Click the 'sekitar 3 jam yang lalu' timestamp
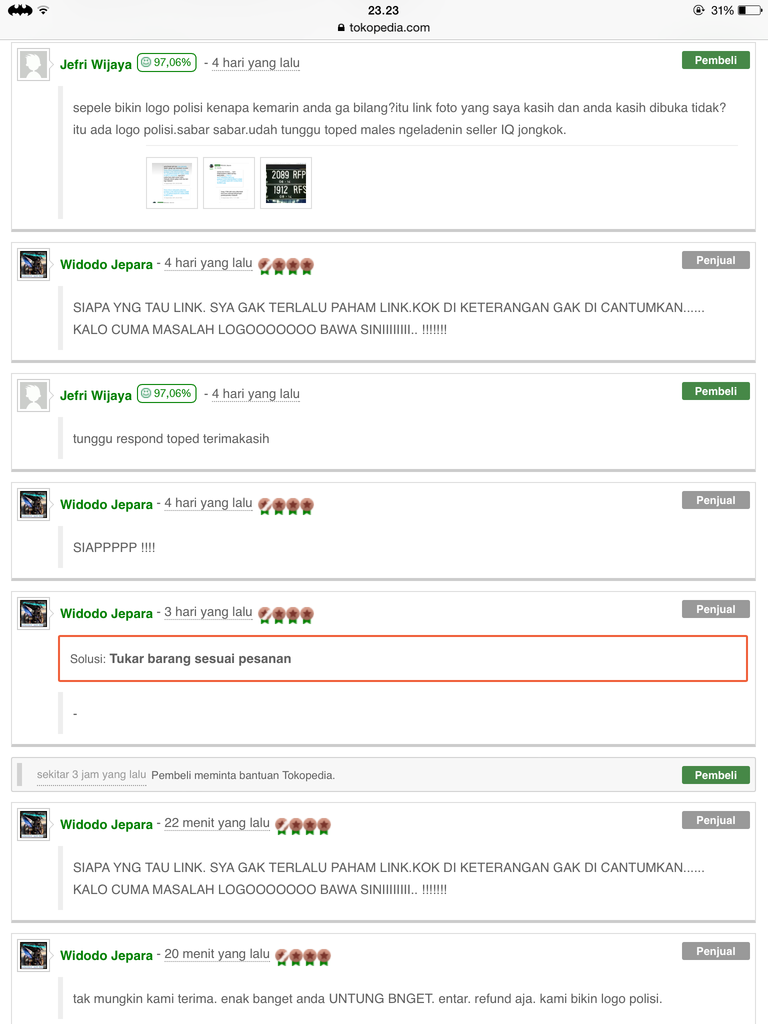 (x=91, y=775)
